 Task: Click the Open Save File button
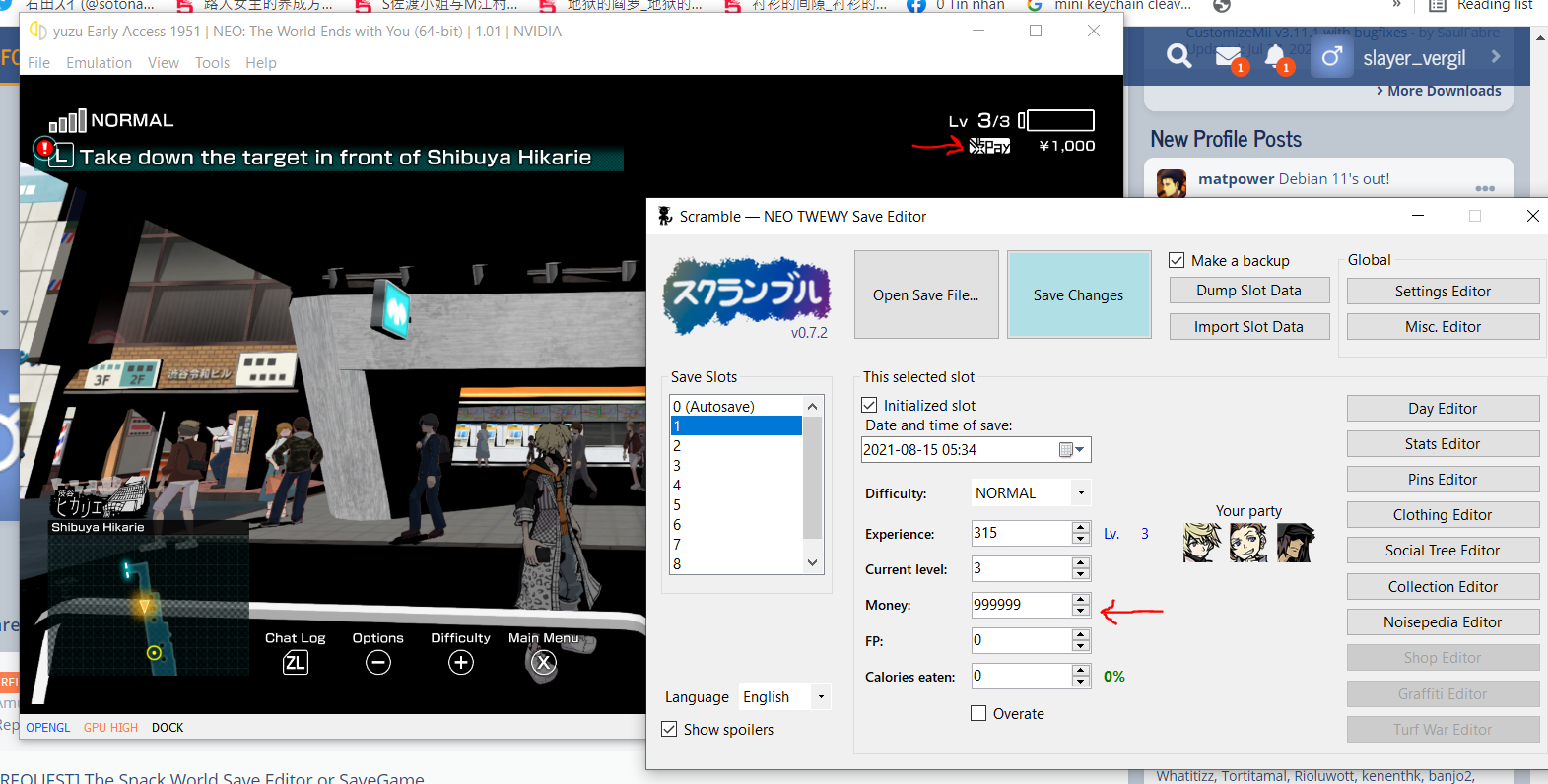[926, 294]
